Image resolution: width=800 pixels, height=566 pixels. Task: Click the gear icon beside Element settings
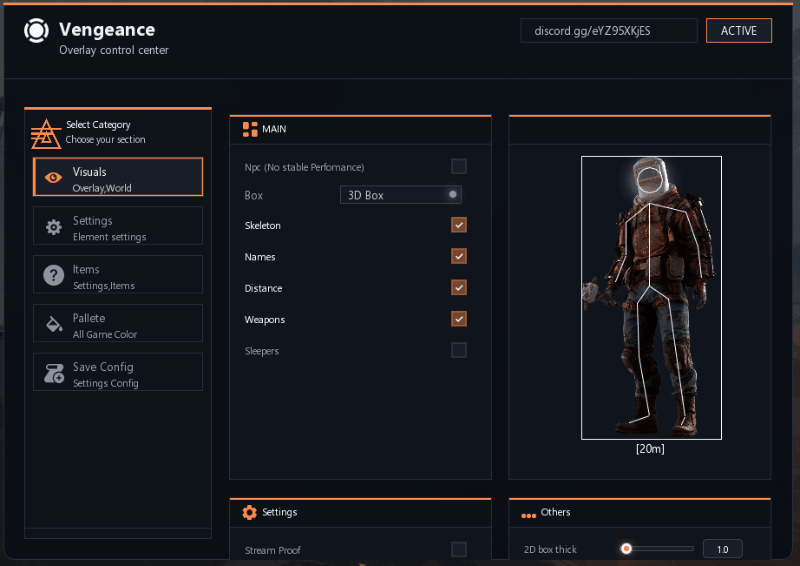[54, 227]
